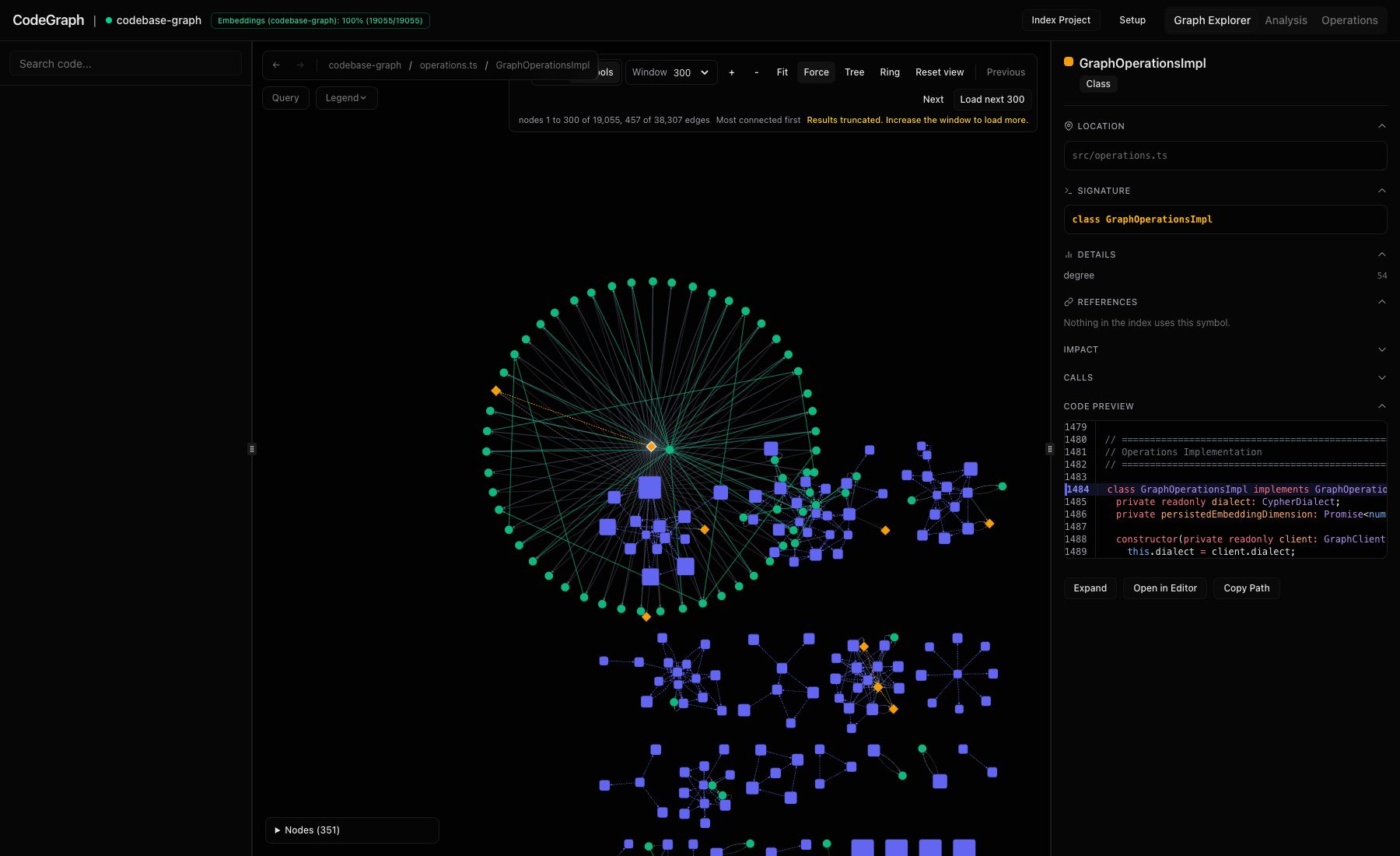Click the signature terminal icon
This screenshot has height=856, width=1400.
(x=1069, y=191)
